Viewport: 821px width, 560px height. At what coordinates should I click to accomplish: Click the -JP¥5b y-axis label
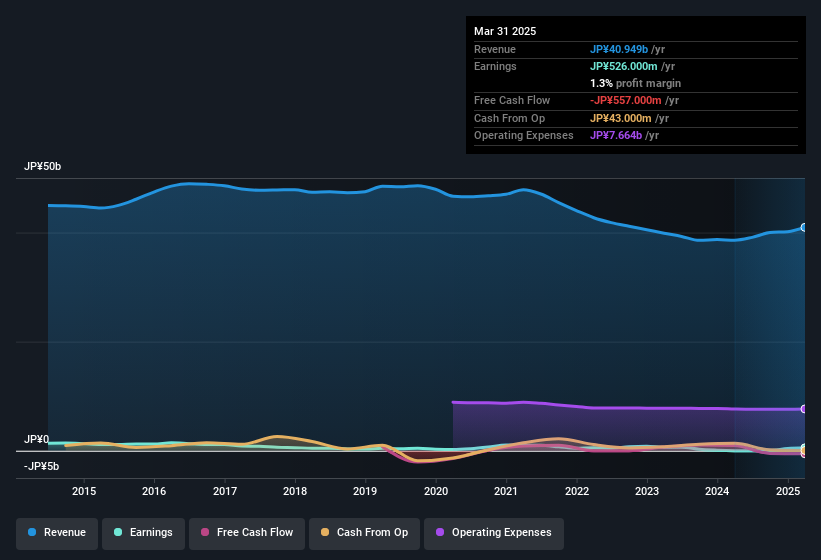tap(41, 466)
